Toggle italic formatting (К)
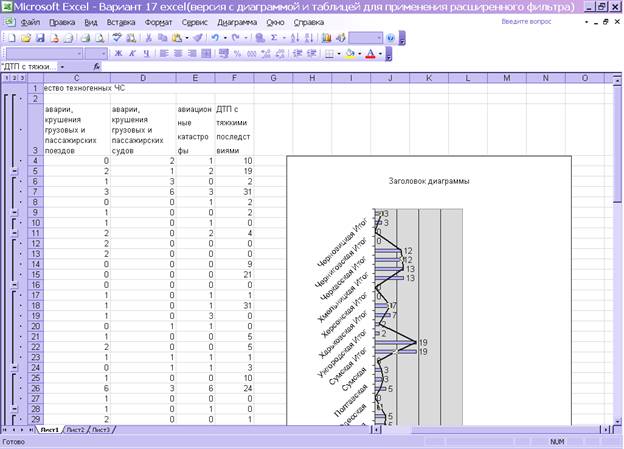The height and width of the screenshot is (449, 624). click(131, 53)
